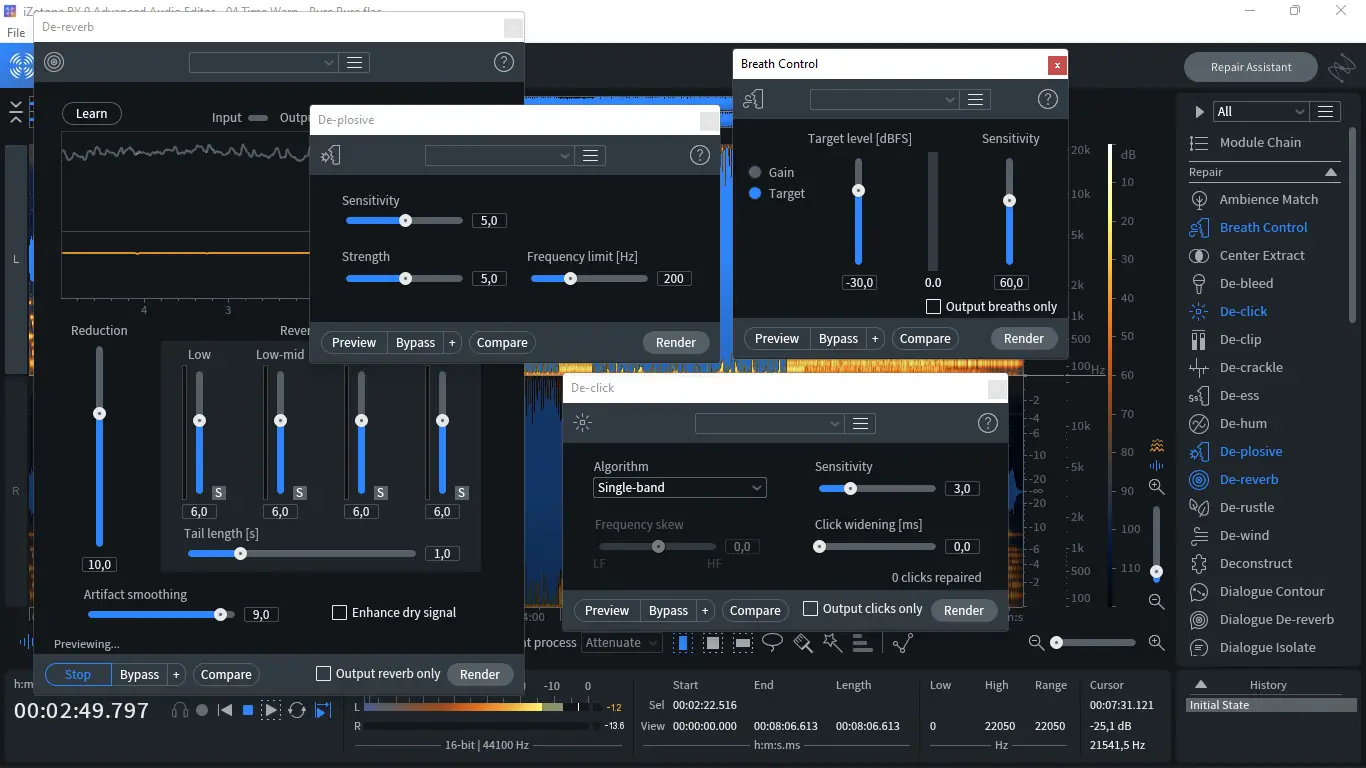
Task: Click Stop in the De-reverb window
Action: pyautogui.click(x=78, y=674)
